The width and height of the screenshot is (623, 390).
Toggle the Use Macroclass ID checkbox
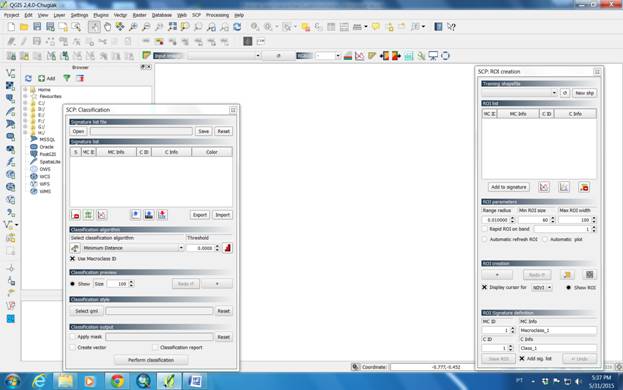tap(72, 259)
